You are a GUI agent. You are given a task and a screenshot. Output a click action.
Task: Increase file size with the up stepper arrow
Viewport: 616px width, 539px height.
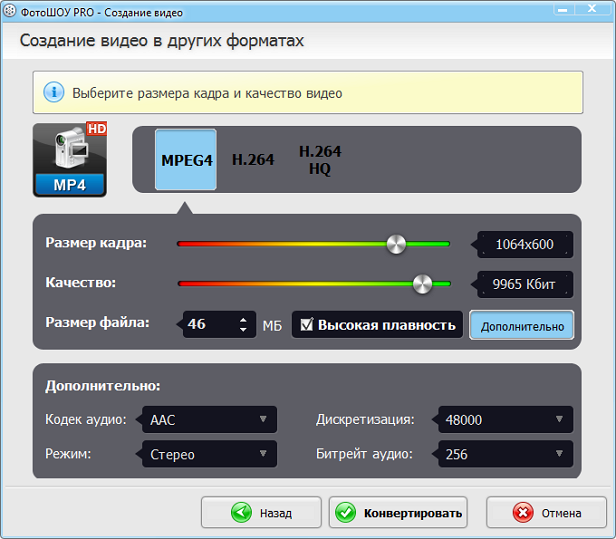point(244,319)
